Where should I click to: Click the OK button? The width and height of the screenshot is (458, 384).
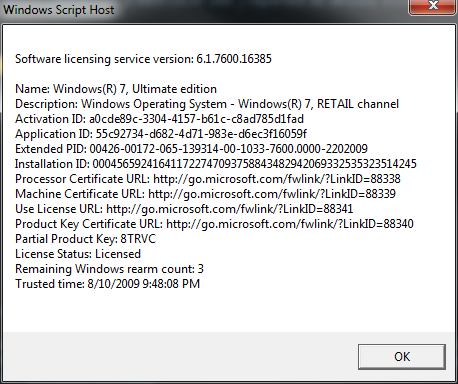pyautogui.click(x=402, y=357)
